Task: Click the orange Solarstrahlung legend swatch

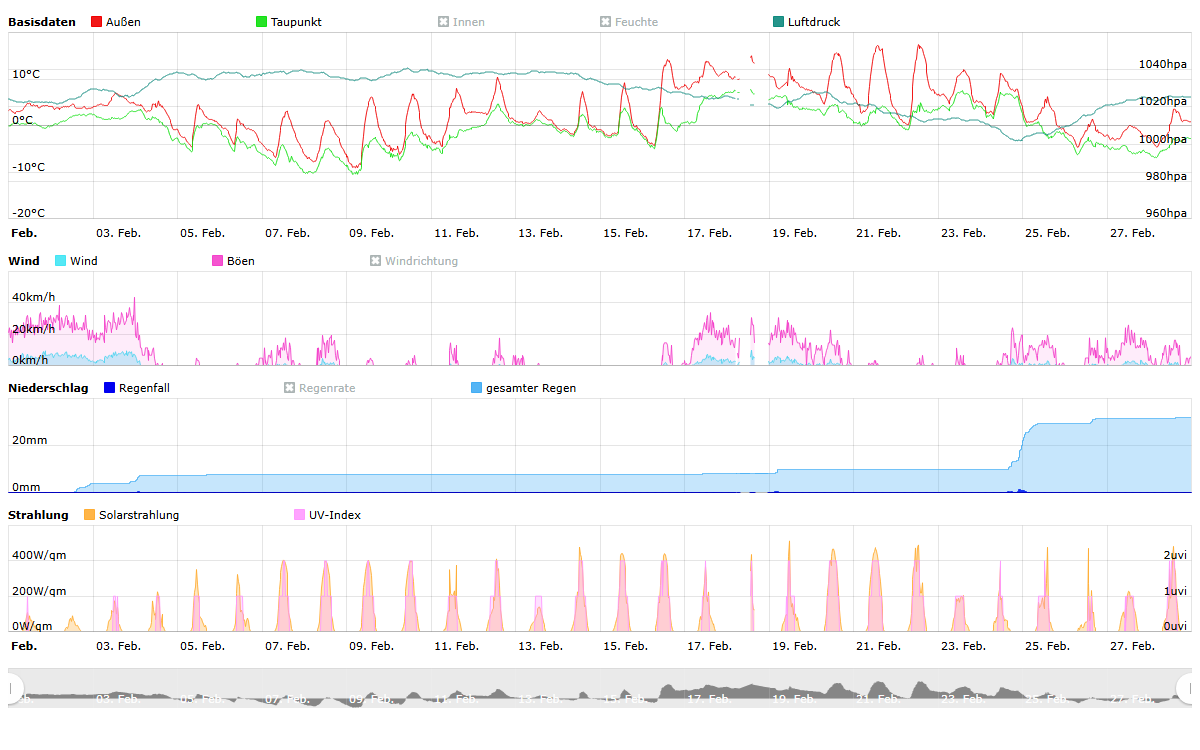Action: point(90,515)
